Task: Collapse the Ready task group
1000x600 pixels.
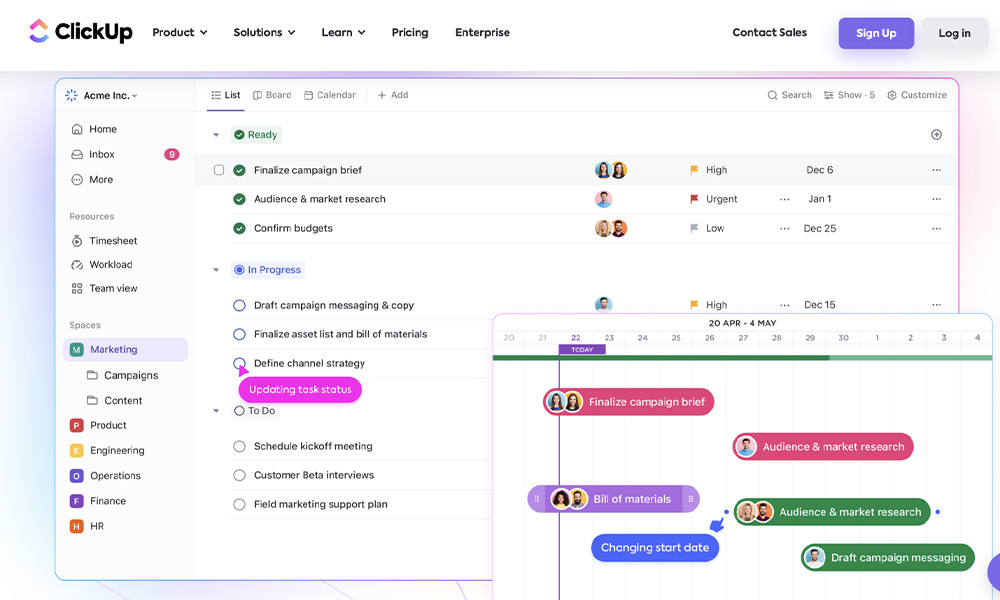Action: [215, 135]
